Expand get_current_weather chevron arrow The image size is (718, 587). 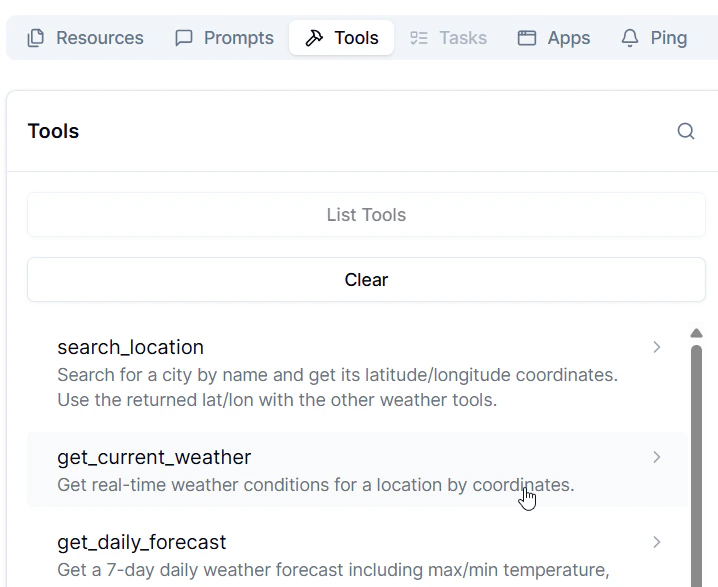tap(657, 457)
